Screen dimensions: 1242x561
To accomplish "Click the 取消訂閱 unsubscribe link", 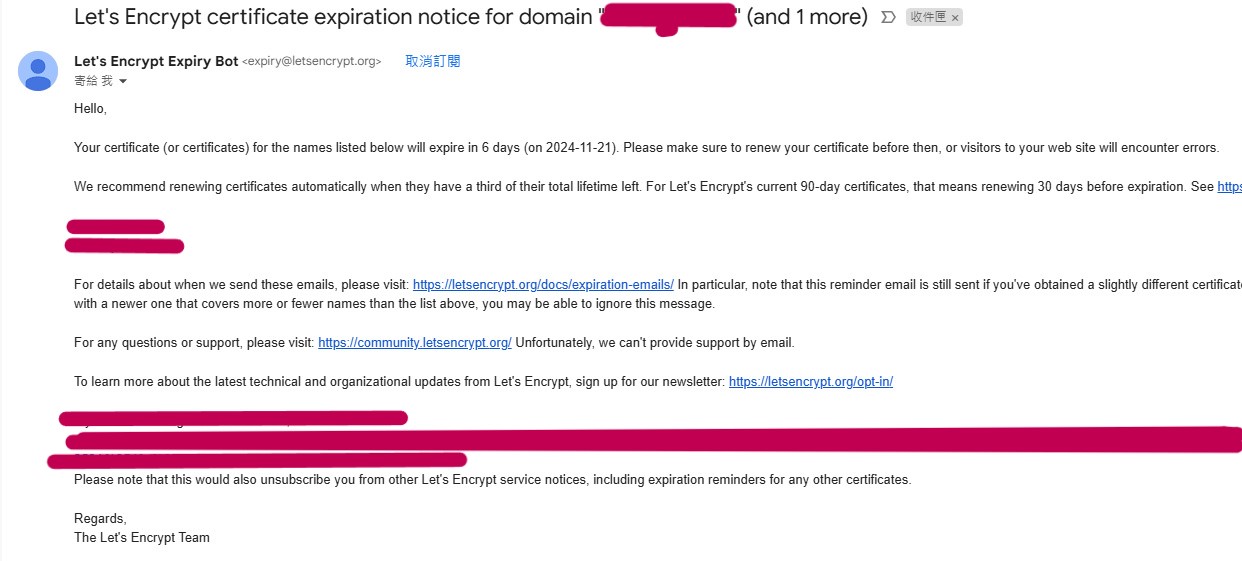I will tap(433, 61).
